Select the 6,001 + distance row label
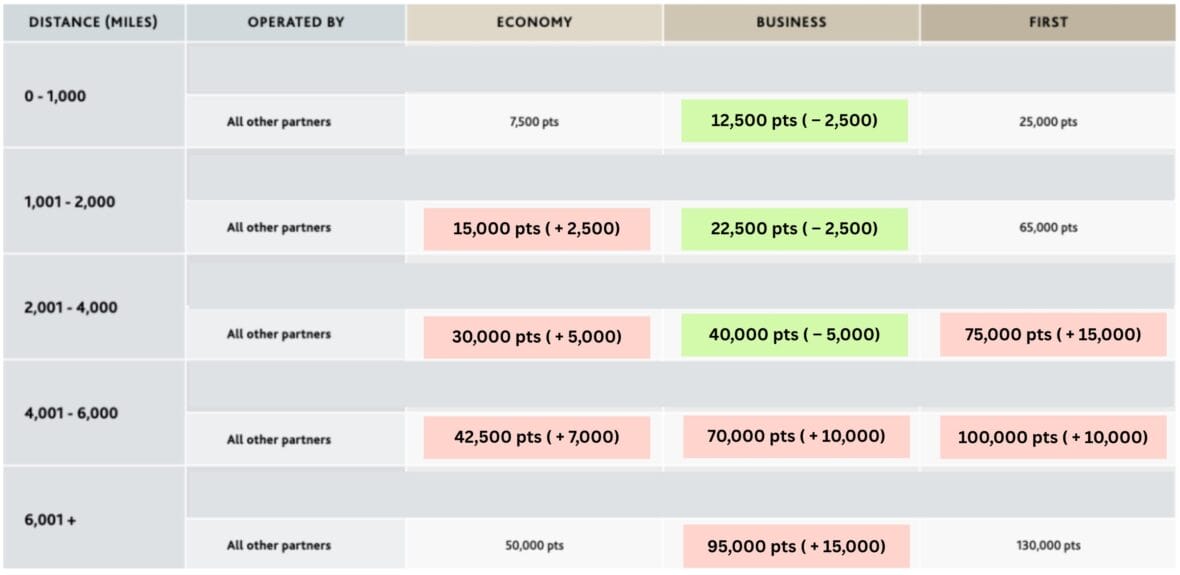This screenshot has height=575, width=1180. (49, 519)
